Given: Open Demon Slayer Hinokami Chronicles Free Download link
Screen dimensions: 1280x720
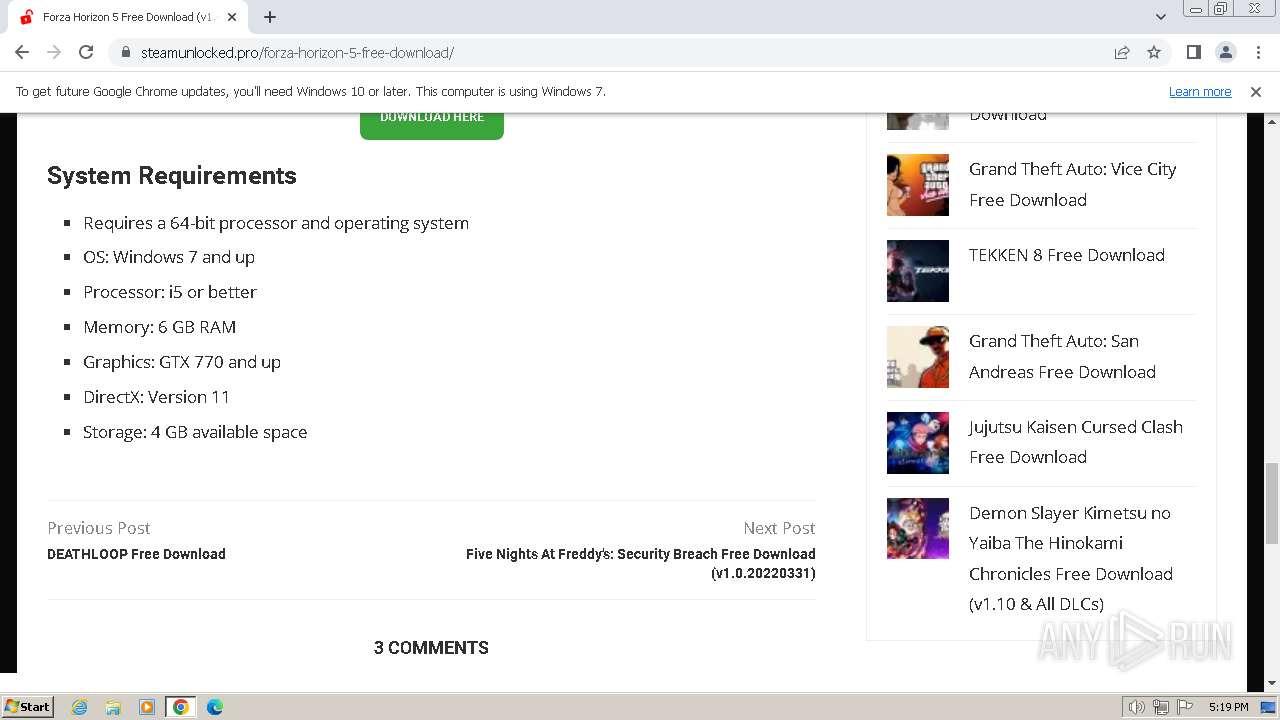Looking at the screenshot, I should point(1071,558).
